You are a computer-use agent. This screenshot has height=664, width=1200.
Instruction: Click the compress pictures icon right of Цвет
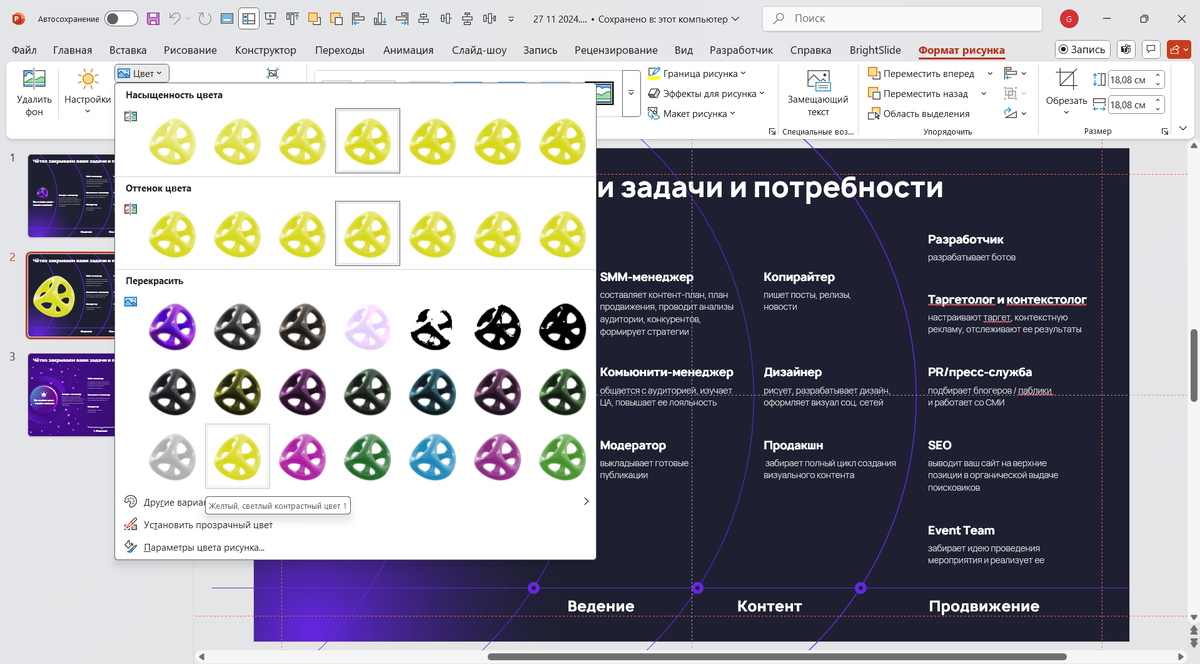272,73
